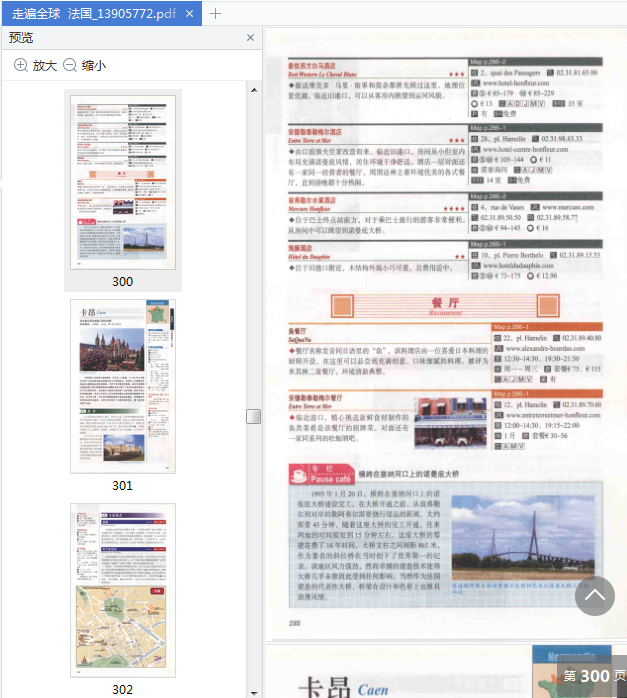
Task: Click the thumbnail scrollbar up arrow
Action: tap(254, 90)
